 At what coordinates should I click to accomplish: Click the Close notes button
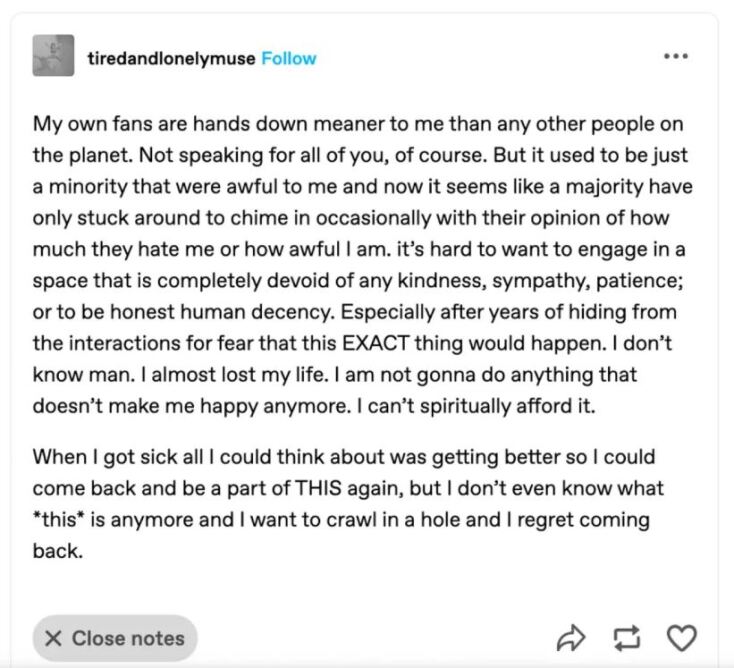click(x=115, y=638)
